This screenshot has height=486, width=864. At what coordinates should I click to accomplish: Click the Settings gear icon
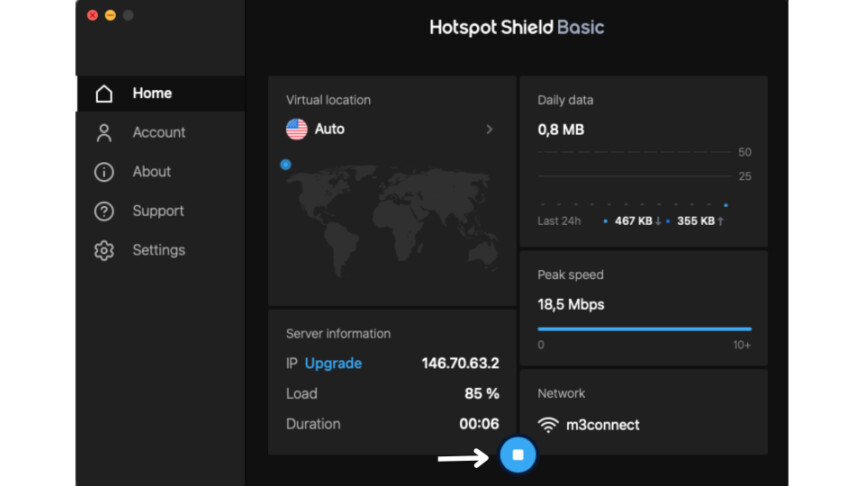104,250
